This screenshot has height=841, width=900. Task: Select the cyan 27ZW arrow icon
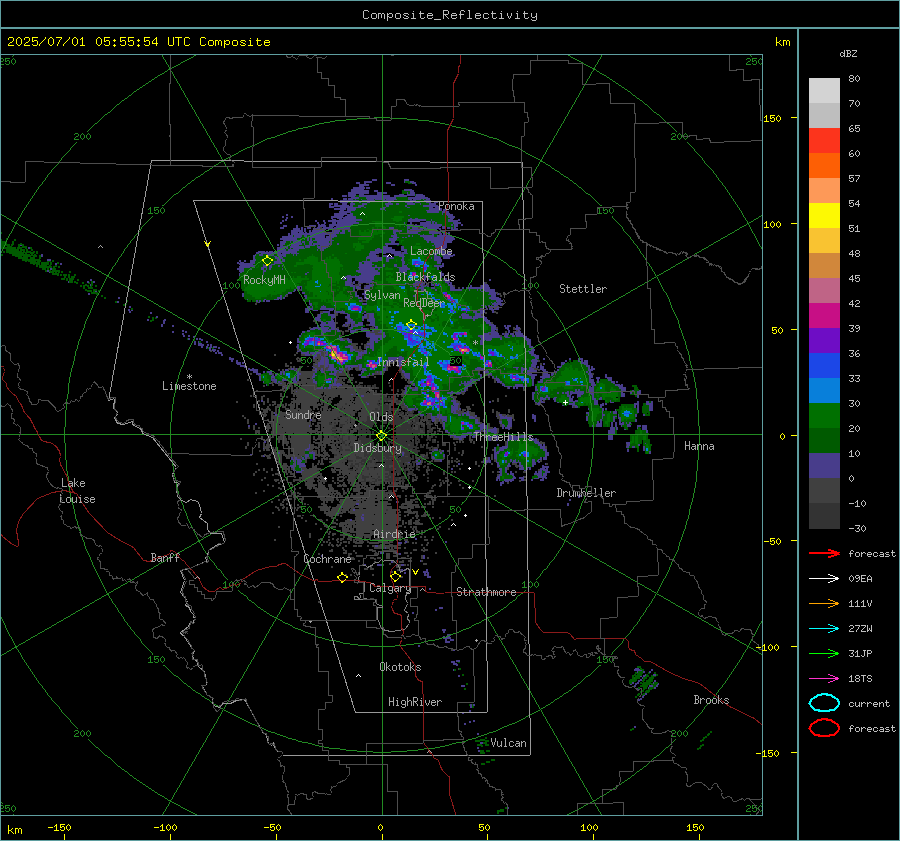pos(824,629)
